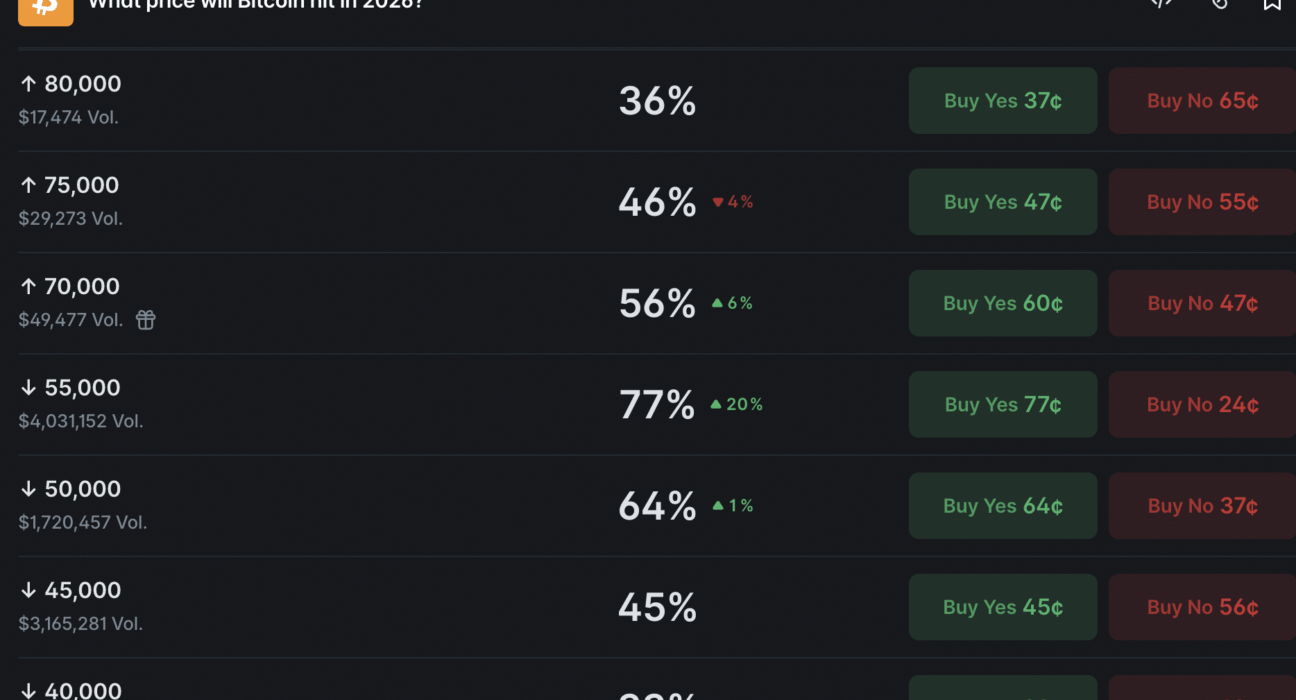Choose Buy Yes 60¢ for 70,000

(1003, 303)
